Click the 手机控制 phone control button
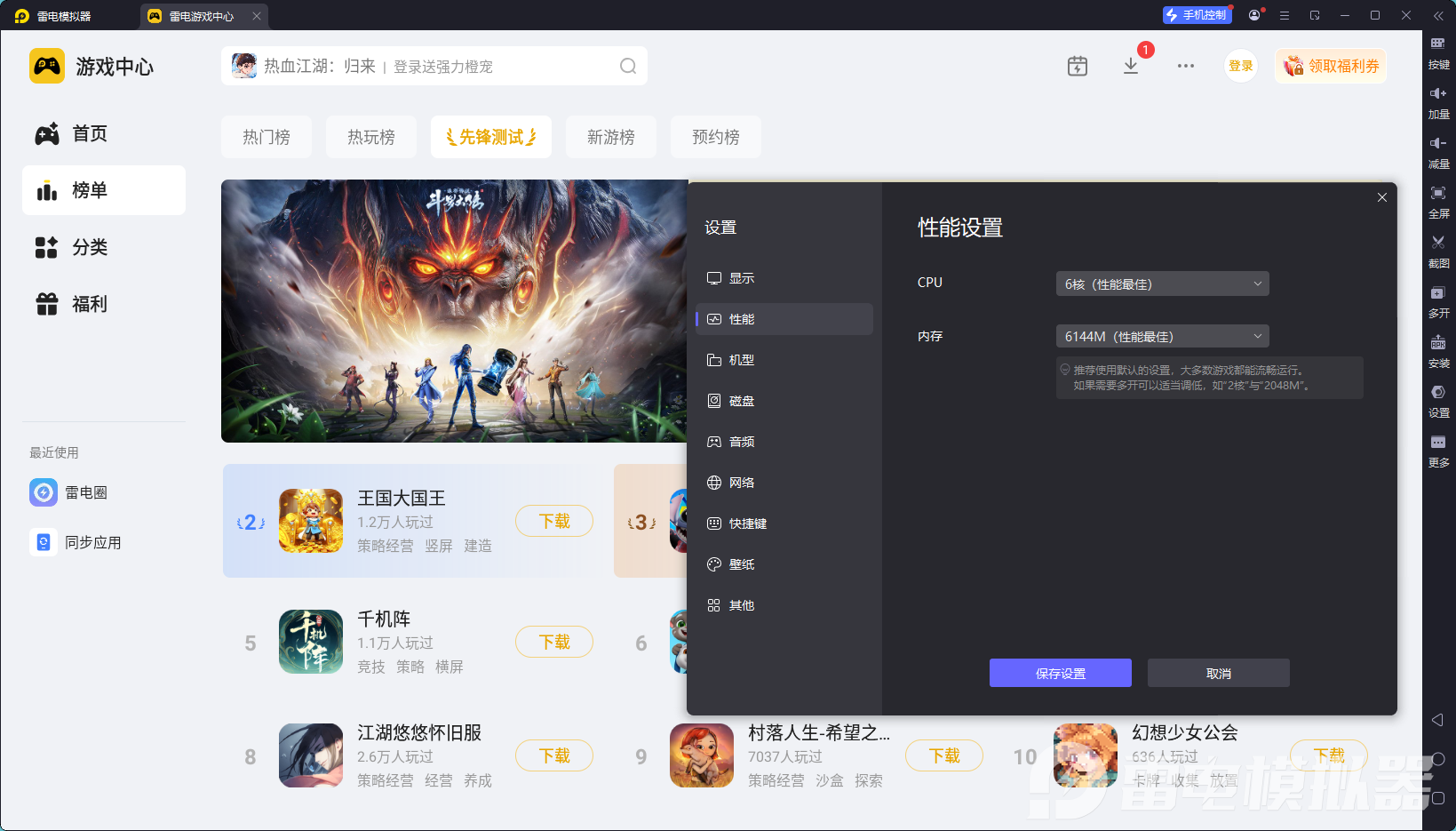The width and height of the screenshot is (1456, 831). click(1197, 15)
